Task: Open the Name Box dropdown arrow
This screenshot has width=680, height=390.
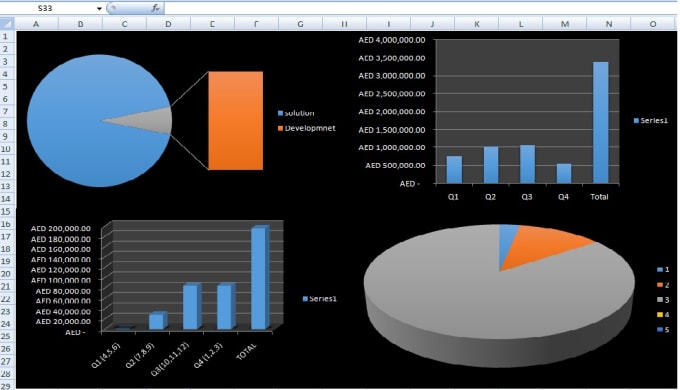Action: (99, 8)
